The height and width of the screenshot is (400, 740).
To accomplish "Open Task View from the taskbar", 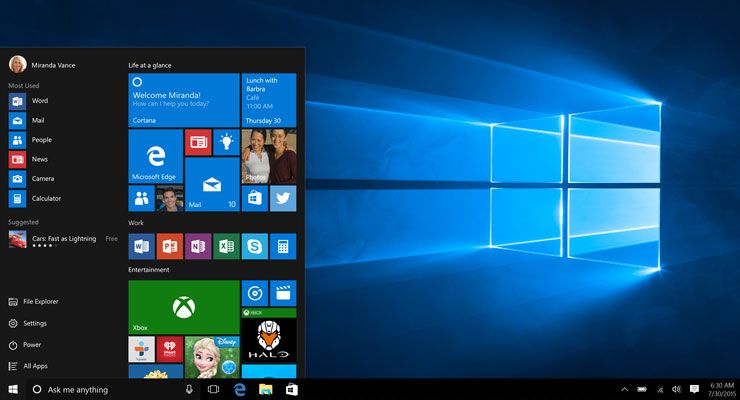I will (x=213, y=389).
